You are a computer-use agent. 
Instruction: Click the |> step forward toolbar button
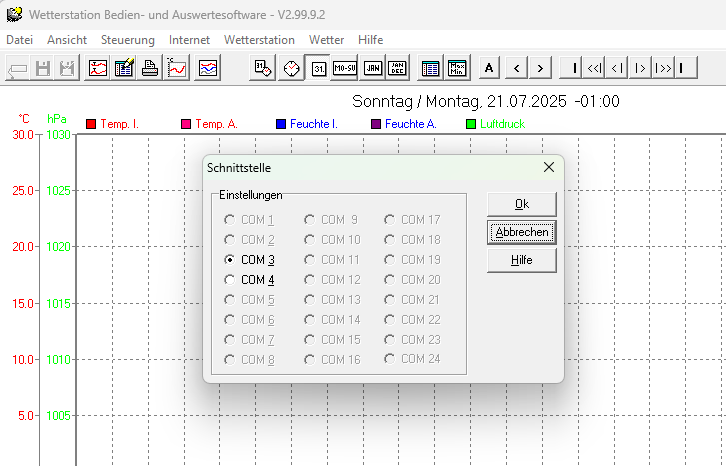640,69
